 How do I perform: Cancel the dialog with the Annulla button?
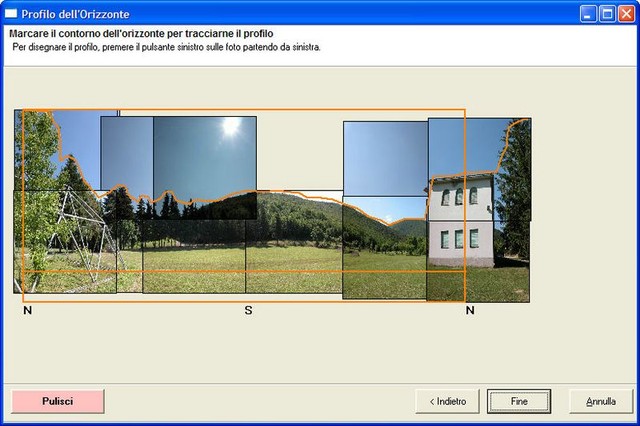pyautogui.click(x=601, y=401)
